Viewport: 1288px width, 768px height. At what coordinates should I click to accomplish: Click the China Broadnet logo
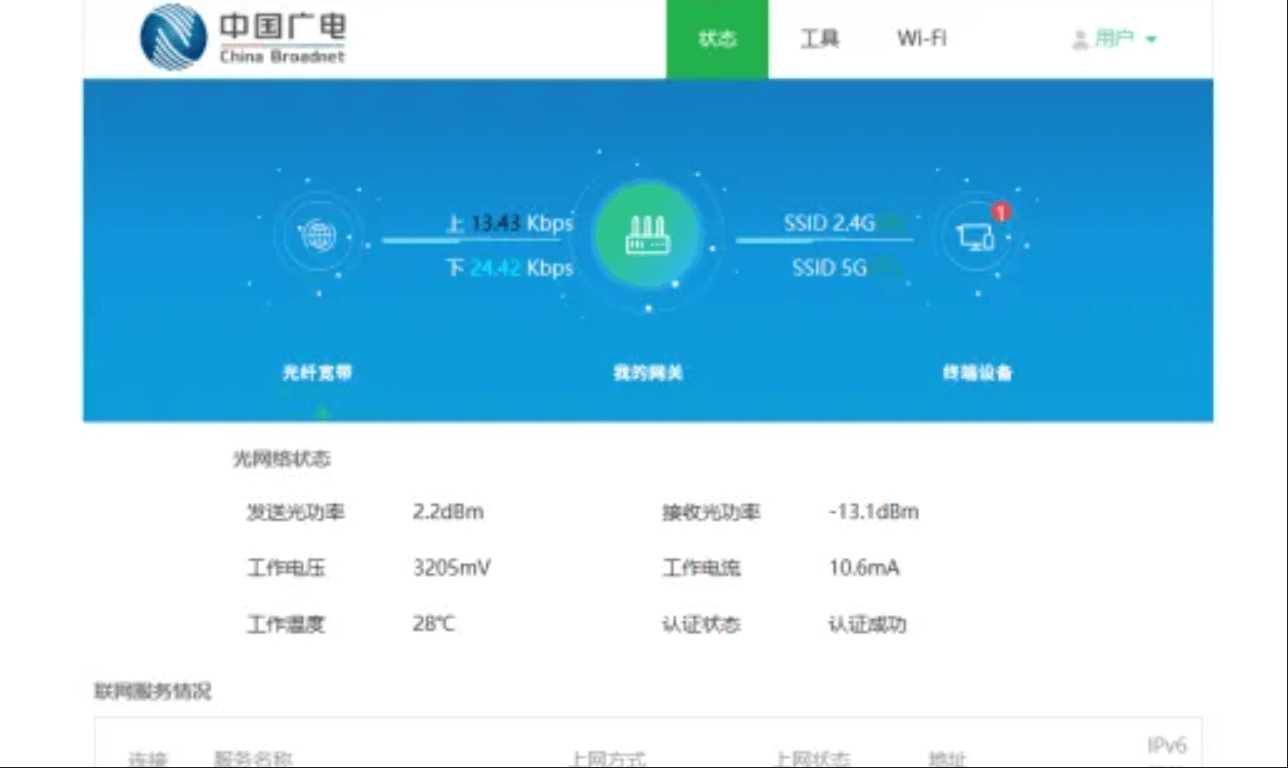(x=244, y=39)
